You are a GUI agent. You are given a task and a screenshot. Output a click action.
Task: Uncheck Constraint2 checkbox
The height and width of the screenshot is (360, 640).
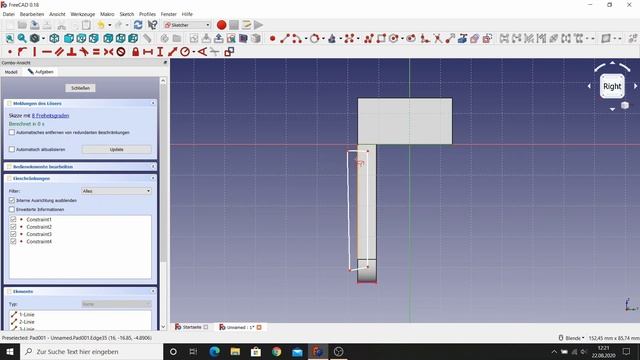coord(13,227)
